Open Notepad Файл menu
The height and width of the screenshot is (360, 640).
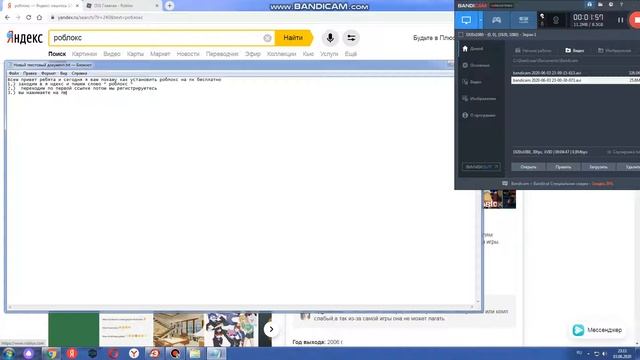point(13,73)
